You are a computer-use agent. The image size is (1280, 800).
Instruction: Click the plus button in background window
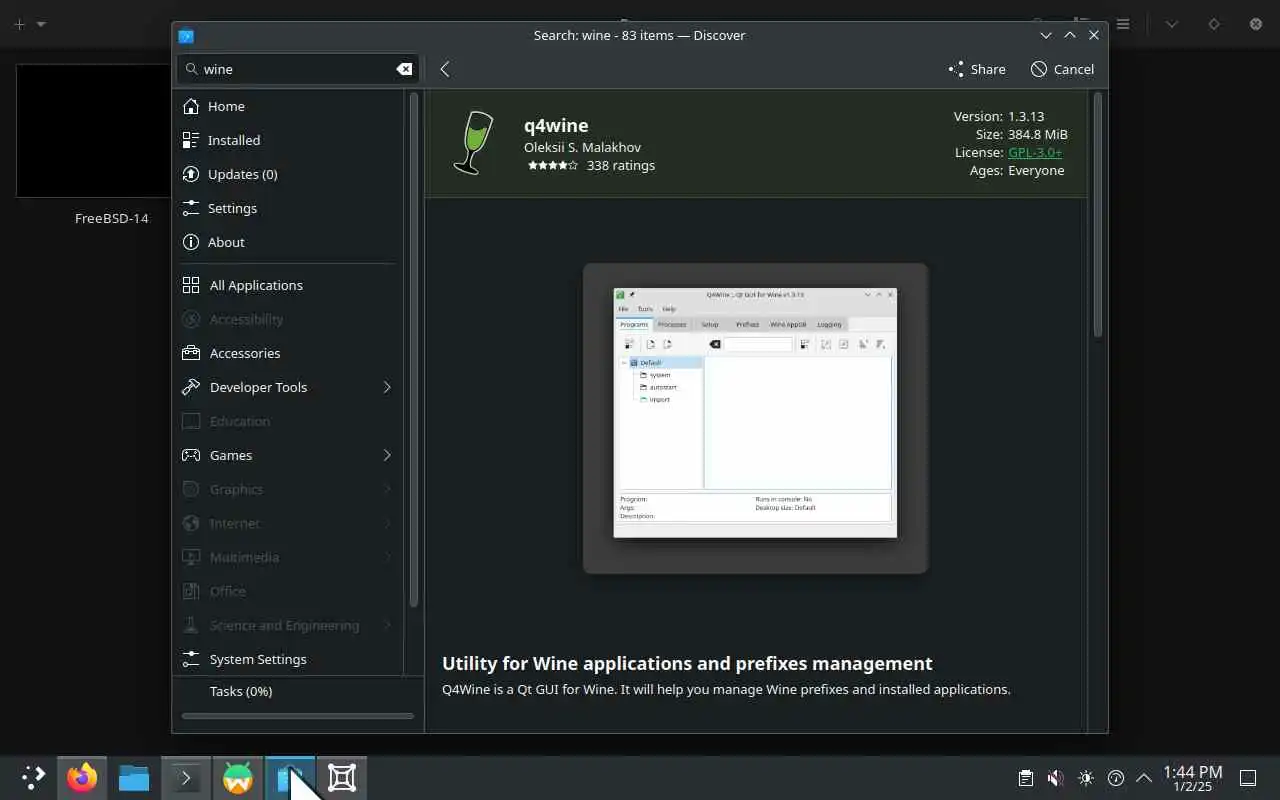point(19,24)
